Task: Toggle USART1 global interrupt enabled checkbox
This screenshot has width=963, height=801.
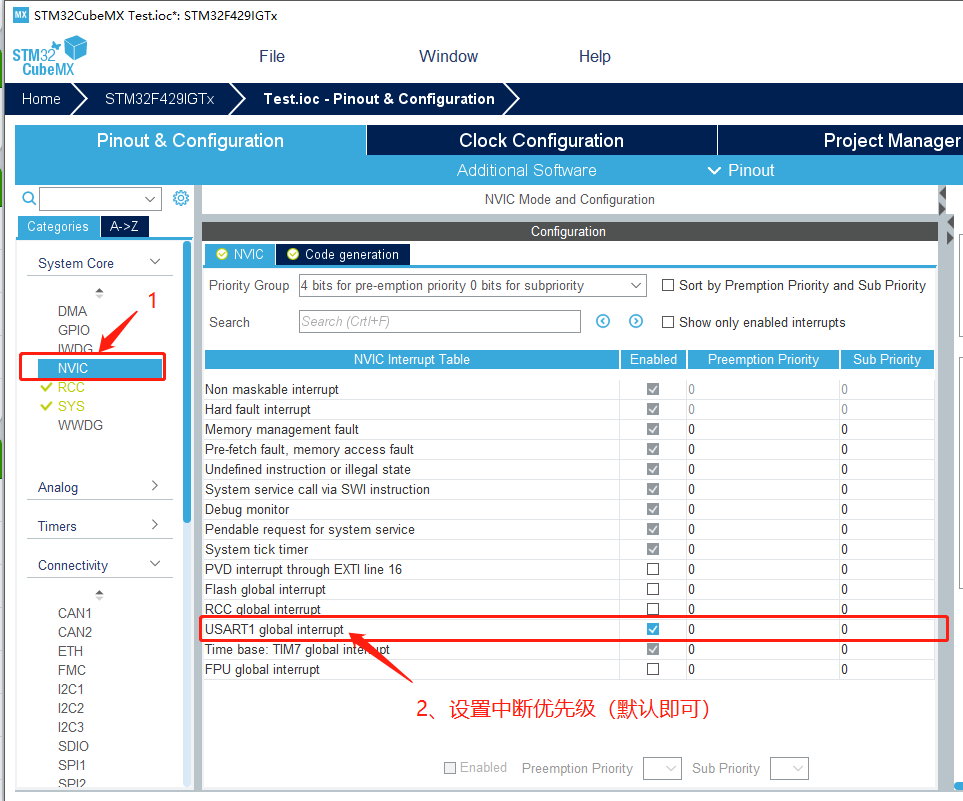Action: [x=653, y=629]
